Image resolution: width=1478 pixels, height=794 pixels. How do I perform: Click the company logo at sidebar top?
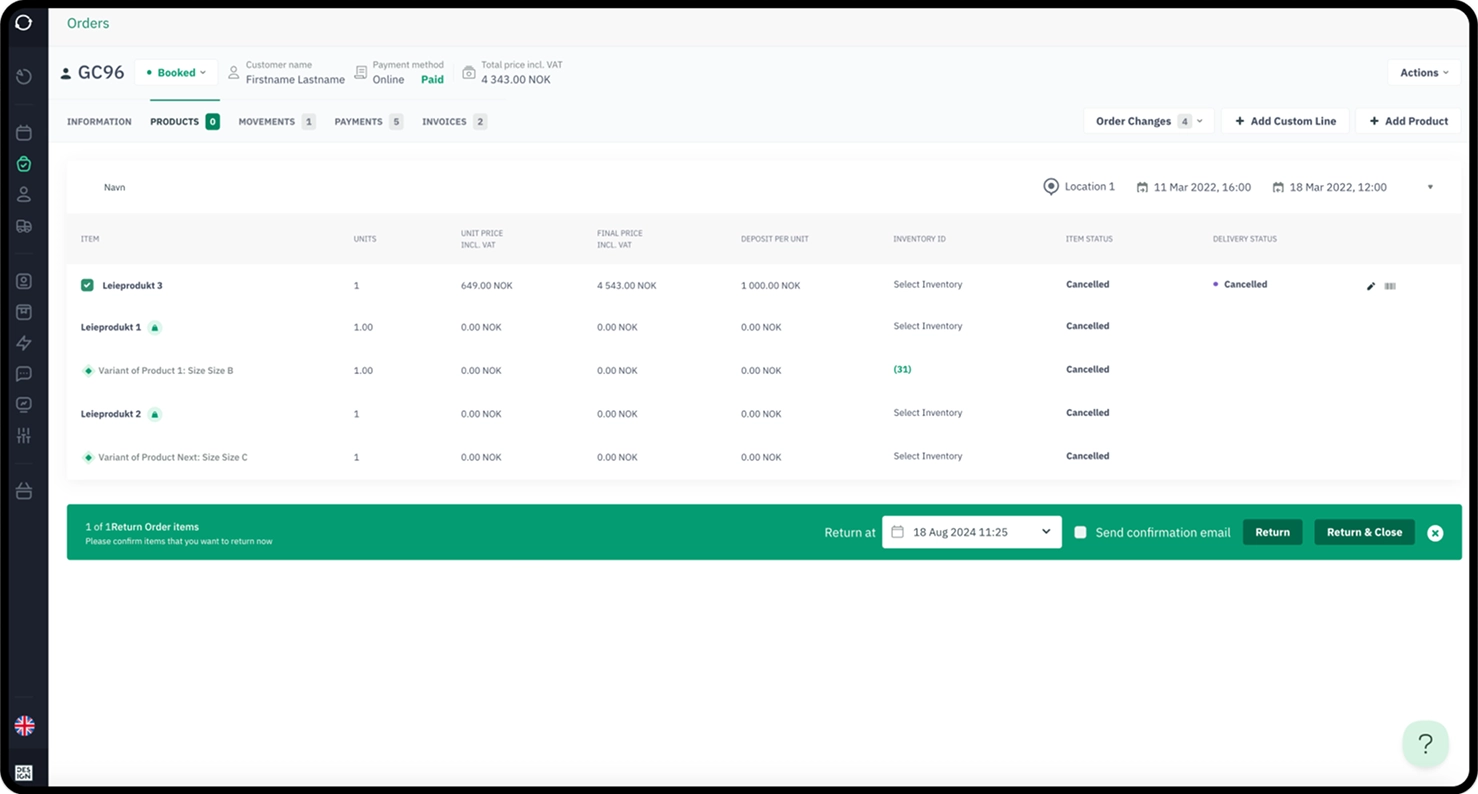click(x=24, y=22)
